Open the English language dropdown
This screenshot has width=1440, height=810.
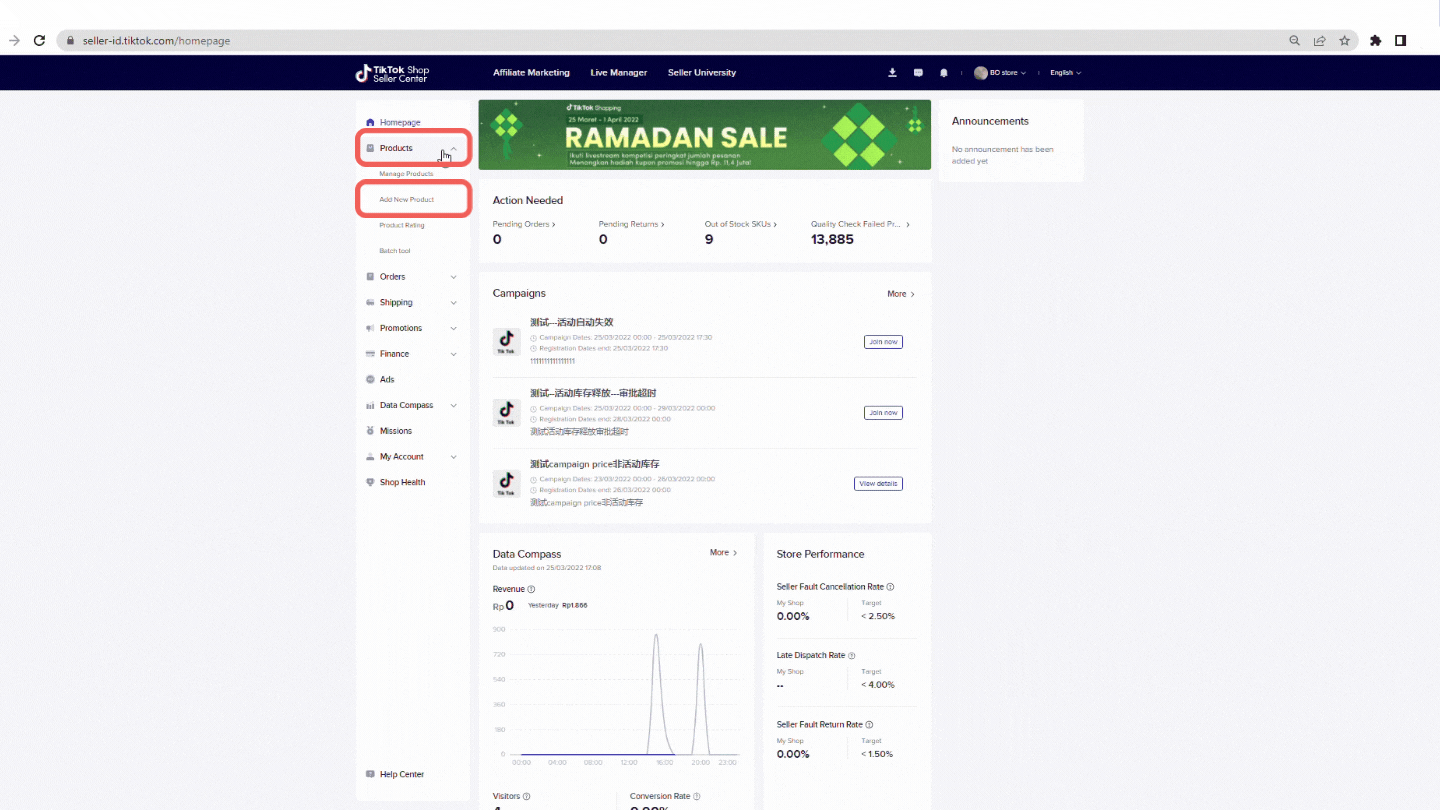click(x=1065, y=73)
